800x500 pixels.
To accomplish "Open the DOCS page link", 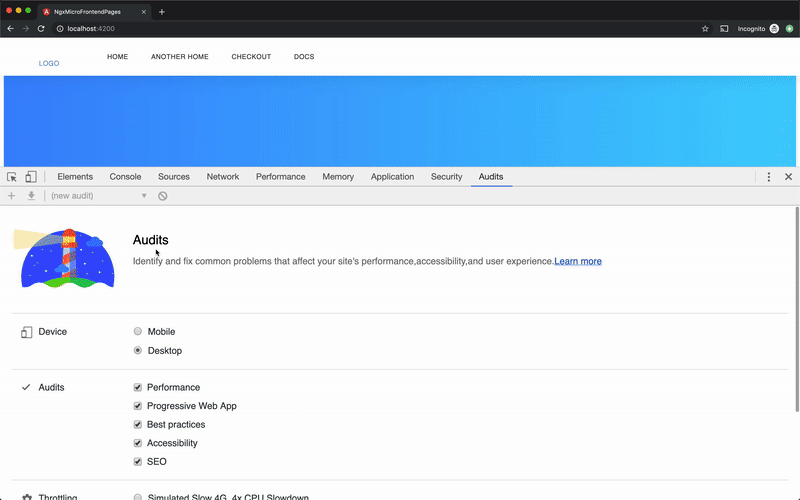I will [304, 57].
